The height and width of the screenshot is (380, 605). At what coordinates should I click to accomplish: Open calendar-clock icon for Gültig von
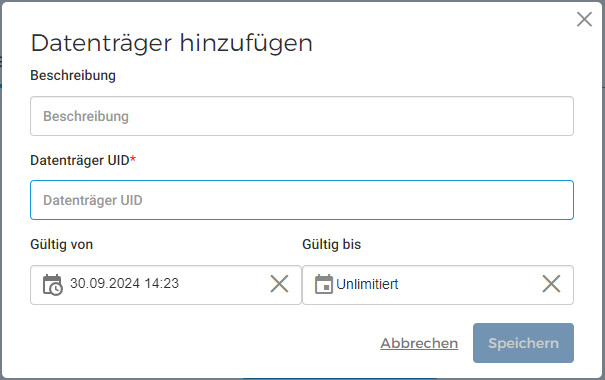click(x=52, y=285)
